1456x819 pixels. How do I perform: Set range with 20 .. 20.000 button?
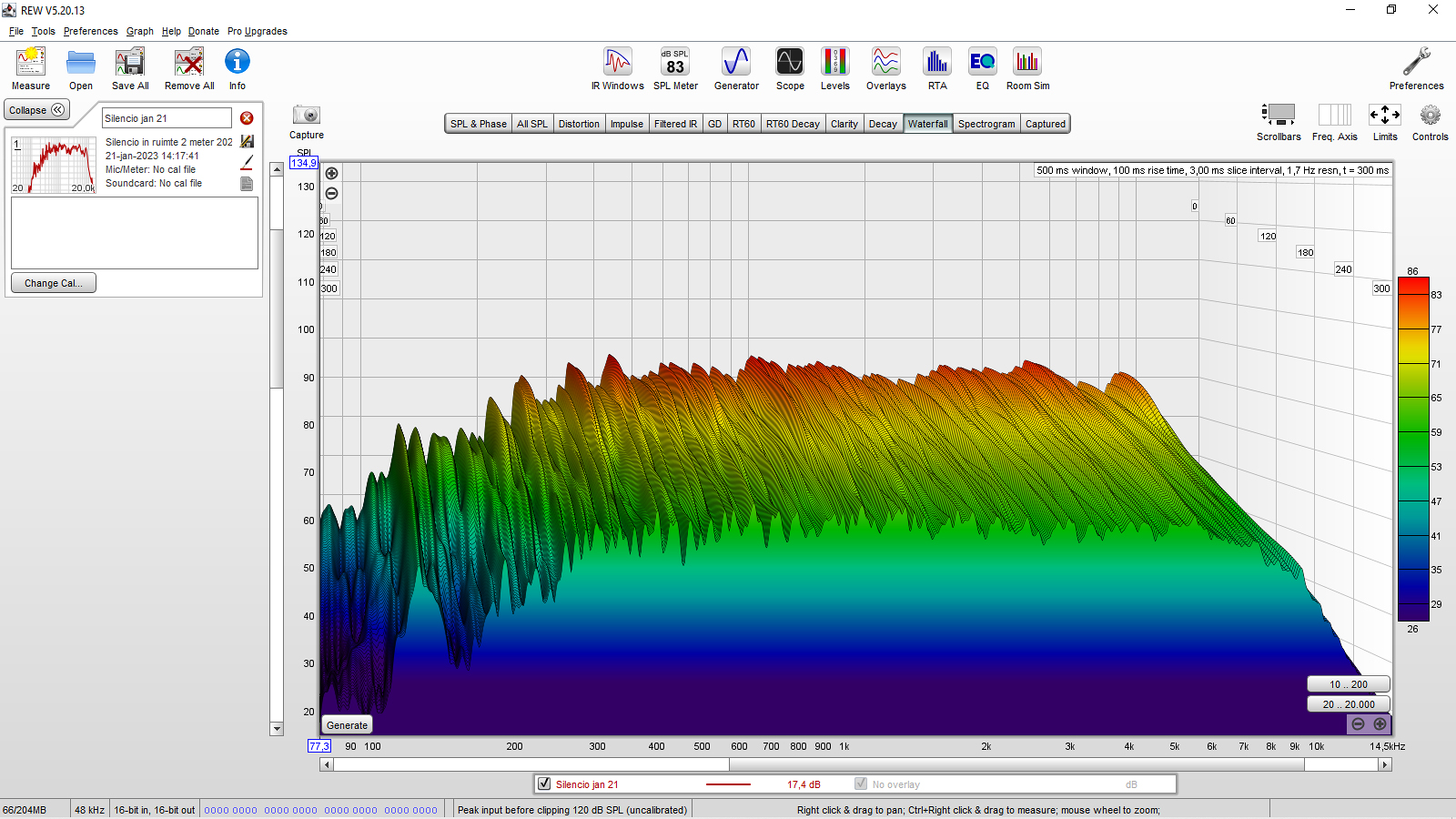[1349, 704]
